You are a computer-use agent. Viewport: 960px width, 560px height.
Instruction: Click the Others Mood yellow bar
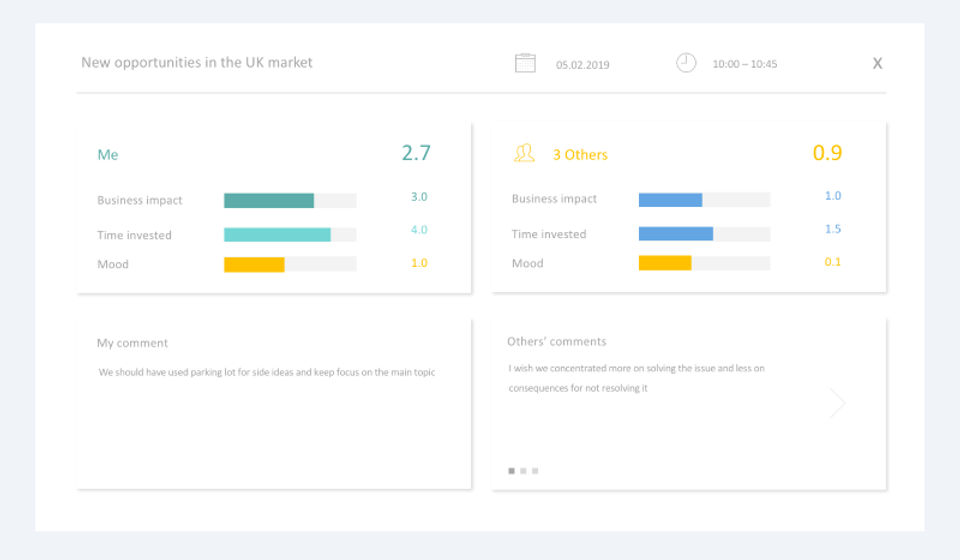click(704, 263)
